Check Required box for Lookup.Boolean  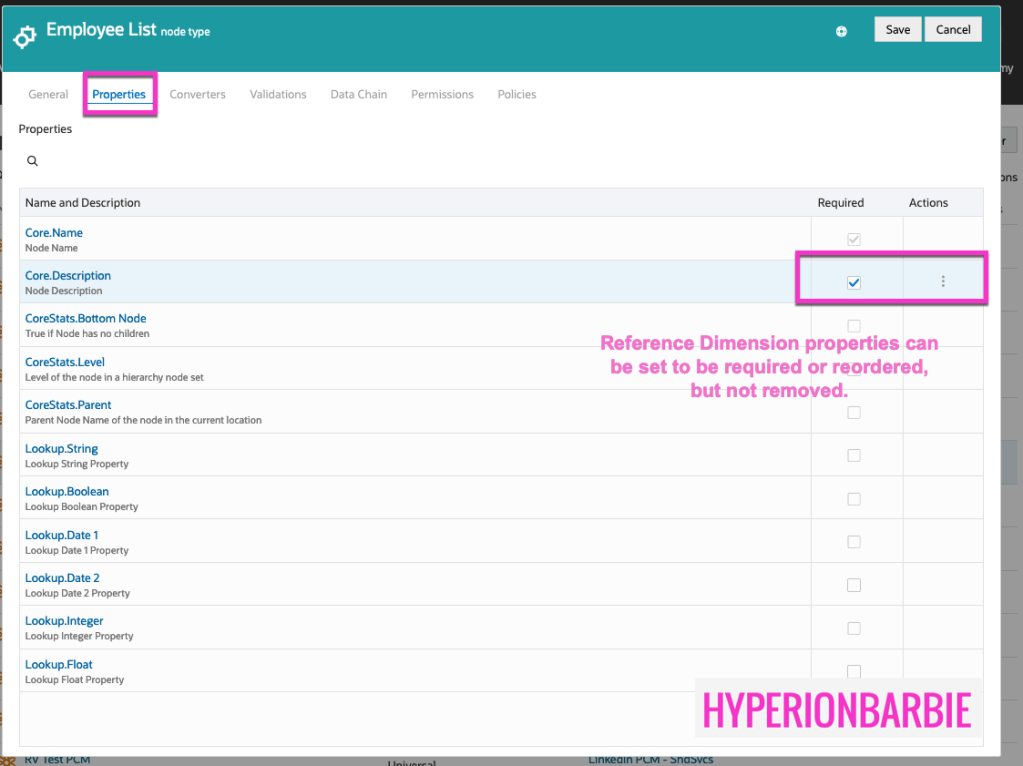pyautogui.click(x=853, y=498)
